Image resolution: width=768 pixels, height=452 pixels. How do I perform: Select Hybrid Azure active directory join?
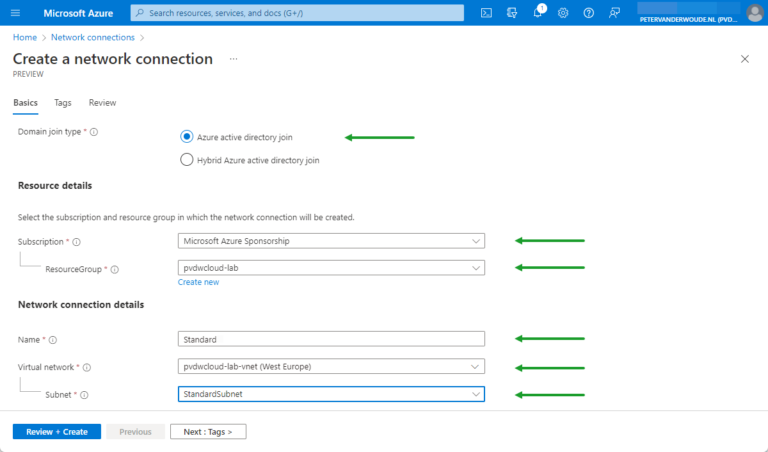(187, 159)
